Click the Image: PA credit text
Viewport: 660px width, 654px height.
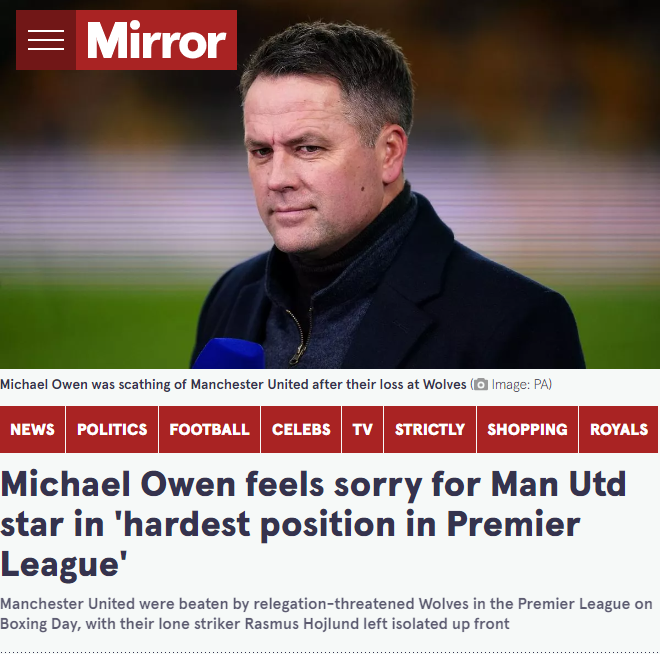521,385
